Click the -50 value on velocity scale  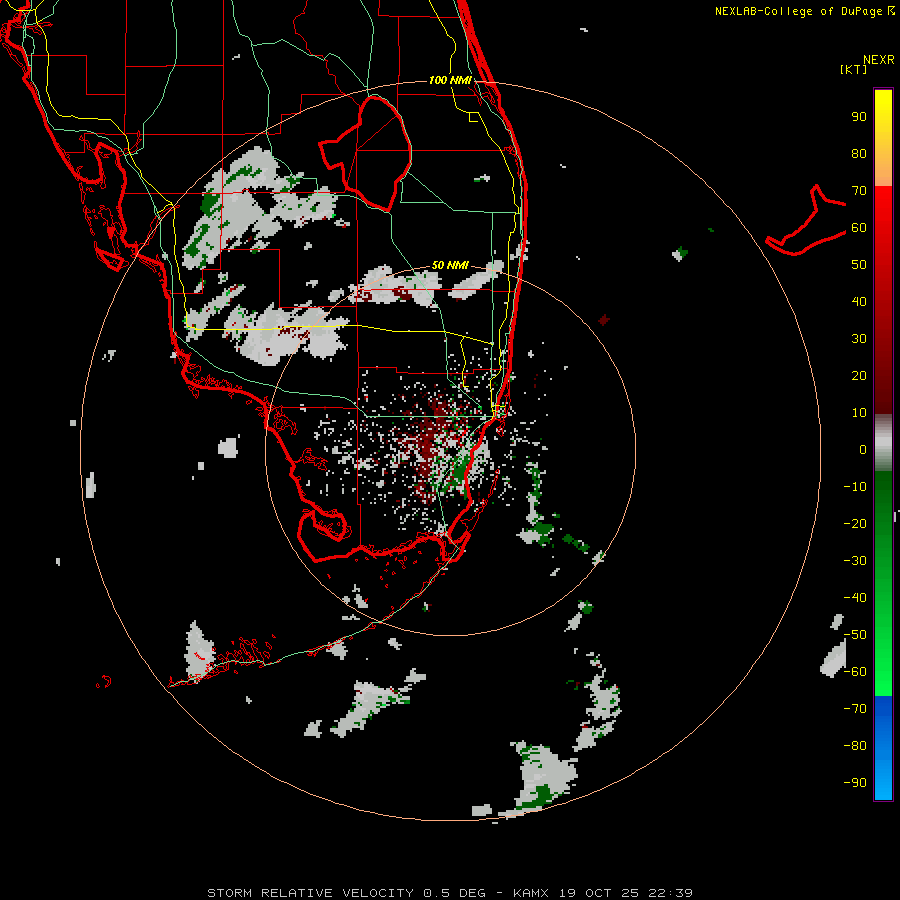point(855,635)
